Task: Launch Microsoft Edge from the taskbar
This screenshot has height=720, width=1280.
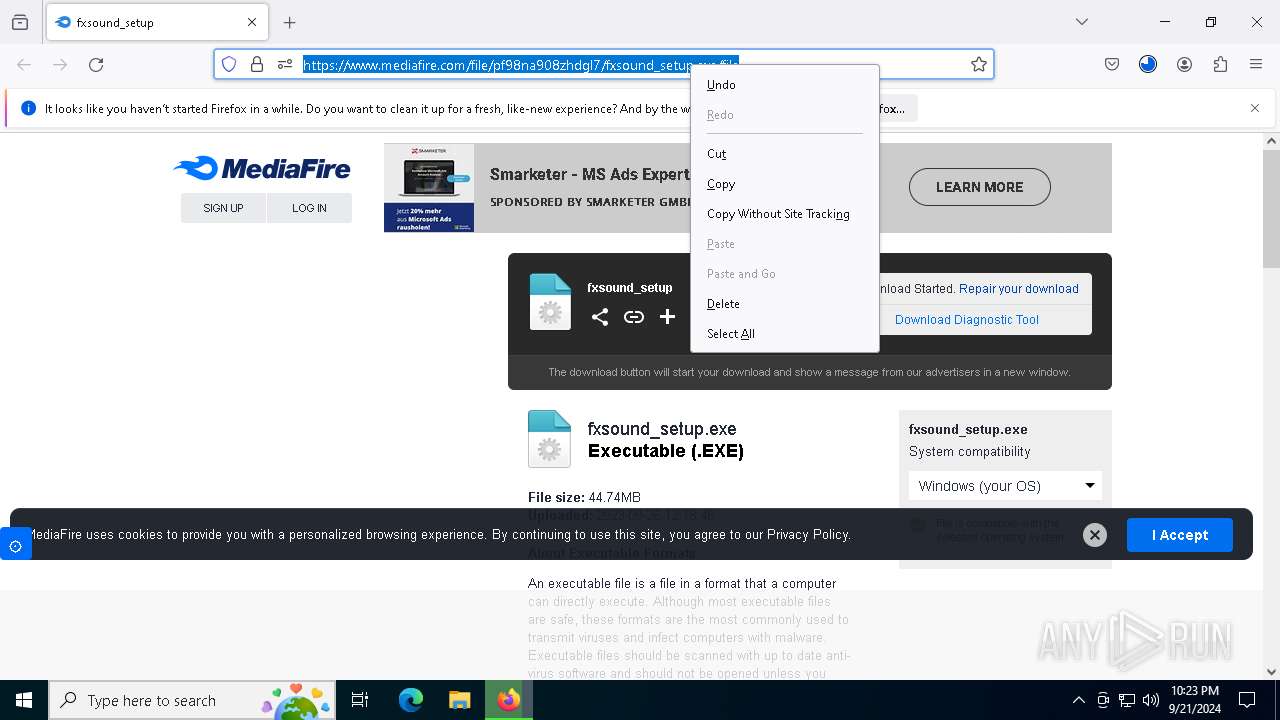Action: (x=411, y=700)
